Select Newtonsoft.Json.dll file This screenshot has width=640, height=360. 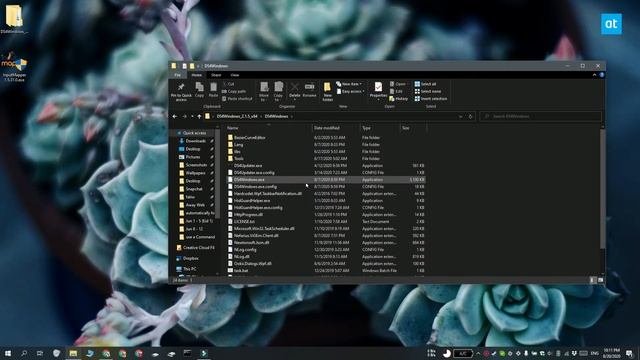pos(251,242)
